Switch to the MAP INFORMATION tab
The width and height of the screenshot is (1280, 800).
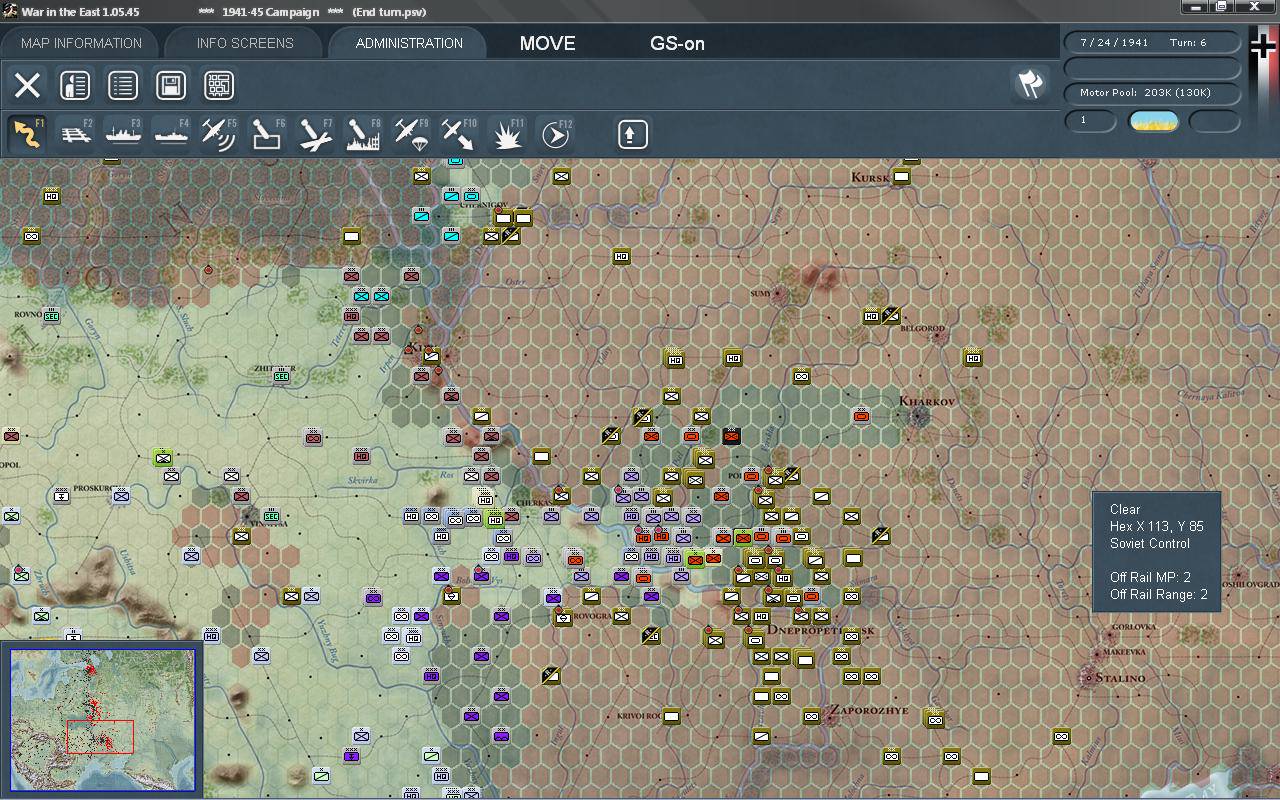tap(81, 43)
